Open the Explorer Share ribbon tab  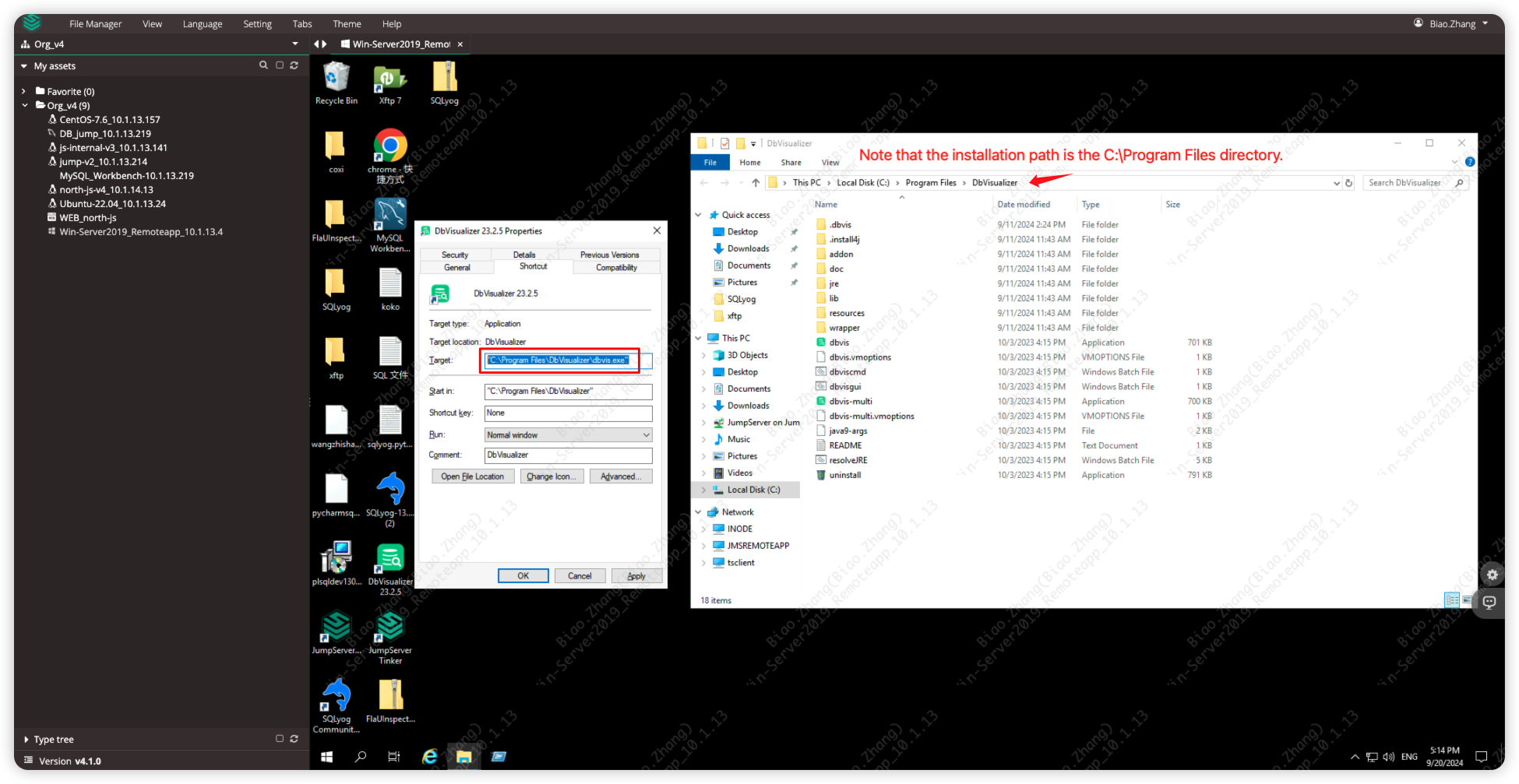click(x=791, y=163)
